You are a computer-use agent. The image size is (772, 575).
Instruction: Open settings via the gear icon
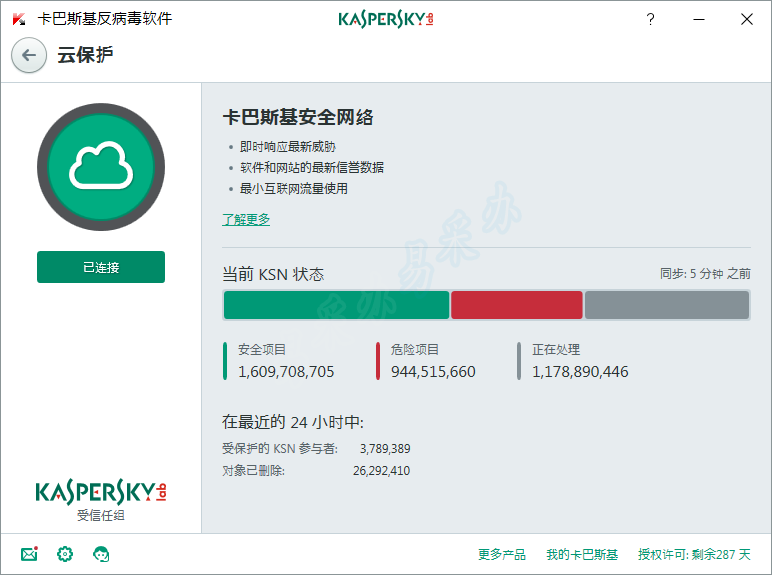click(65, 554)
